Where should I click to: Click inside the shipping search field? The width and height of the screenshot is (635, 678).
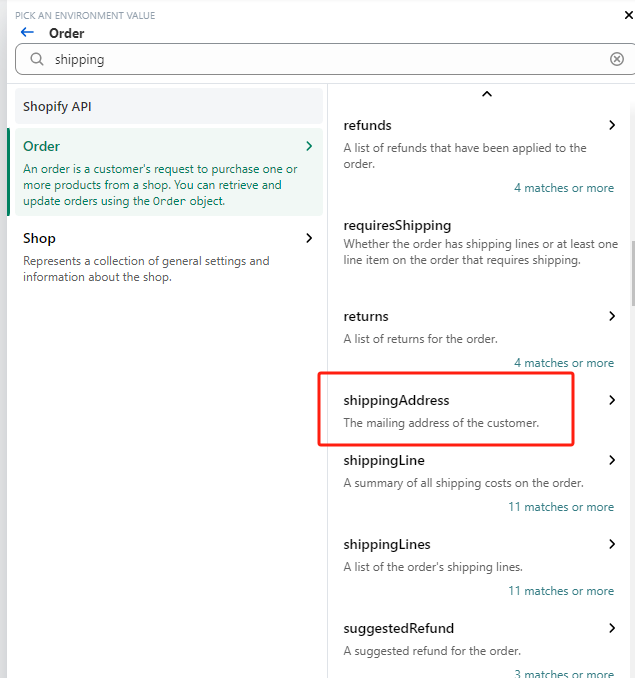[324, 59]
